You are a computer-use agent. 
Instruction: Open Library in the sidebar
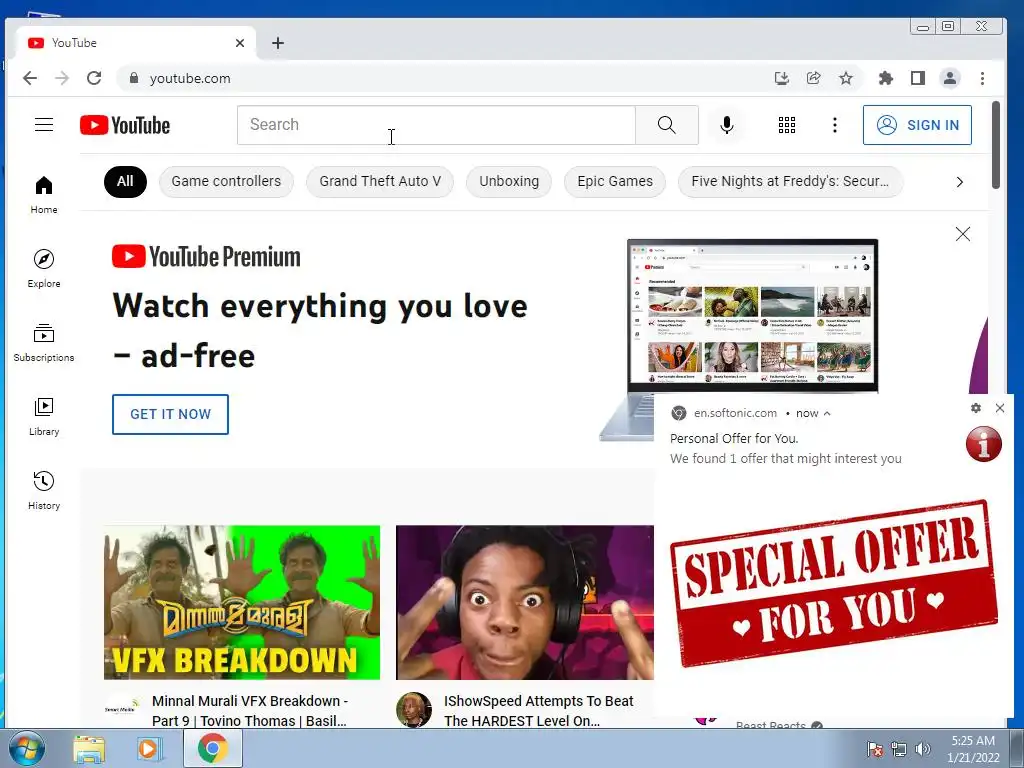click(44, 417)
